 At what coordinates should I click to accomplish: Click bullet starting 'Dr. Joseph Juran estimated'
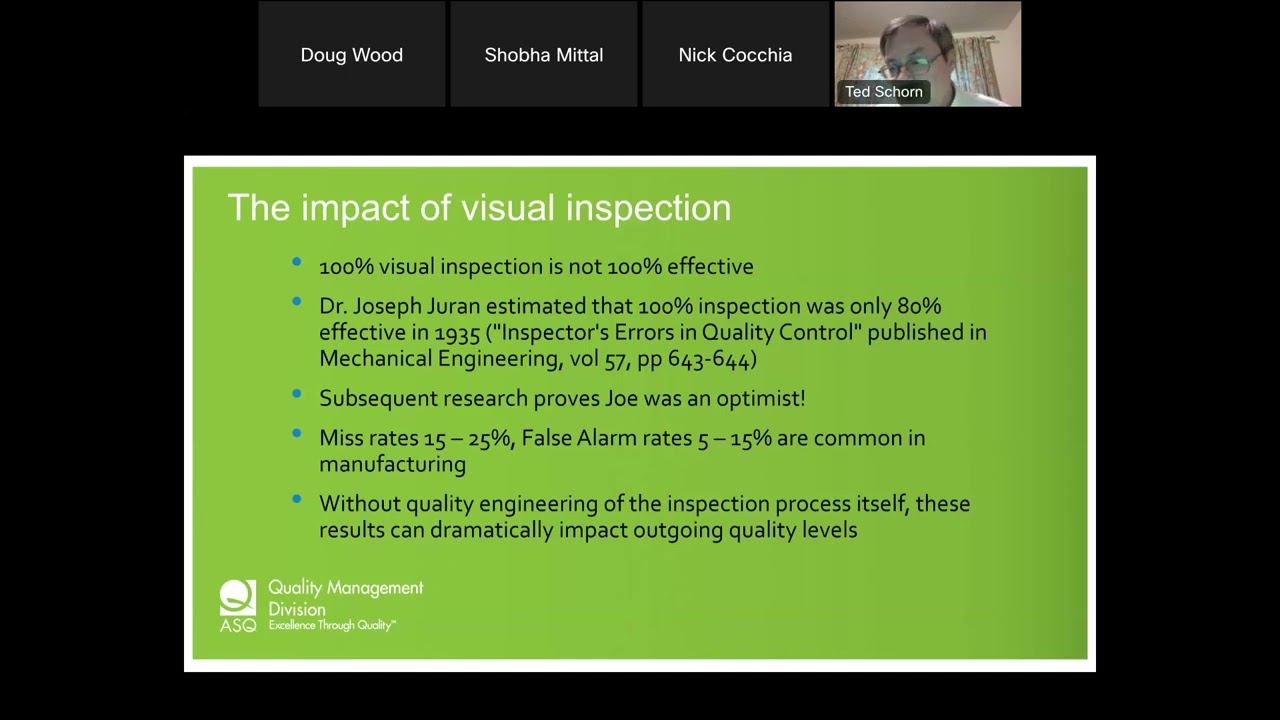point(653,332)
